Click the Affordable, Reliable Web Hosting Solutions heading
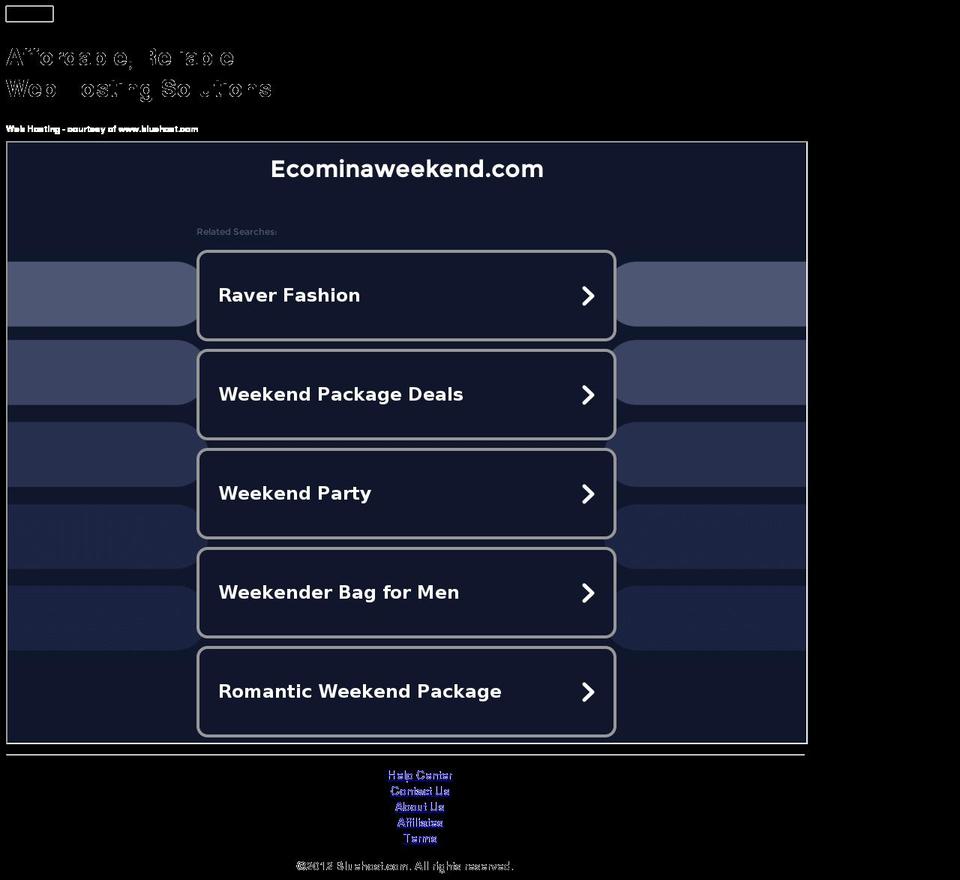 (x=138, y=73)
